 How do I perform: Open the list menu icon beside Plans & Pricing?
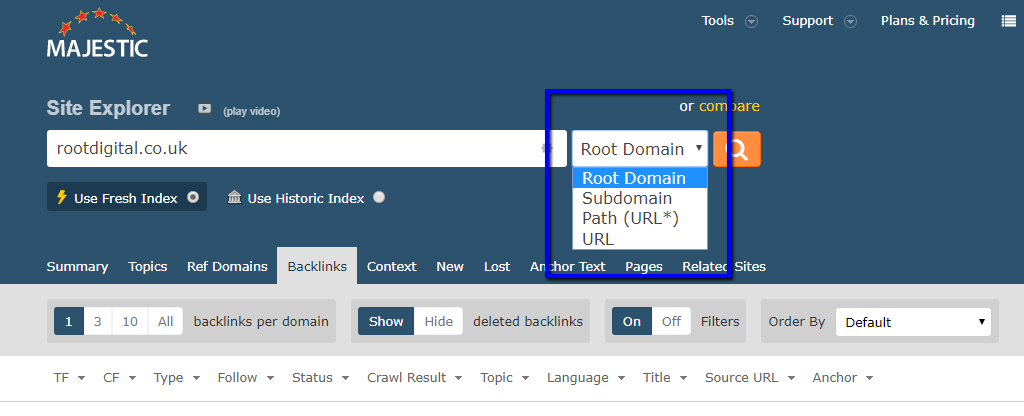pos(1008,21)
